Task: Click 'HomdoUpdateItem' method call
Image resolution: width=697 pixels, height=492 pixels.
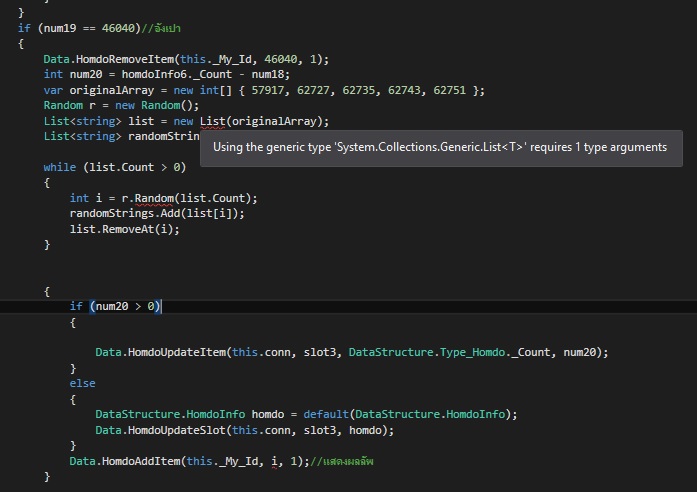Action: (x=177, y=352)
